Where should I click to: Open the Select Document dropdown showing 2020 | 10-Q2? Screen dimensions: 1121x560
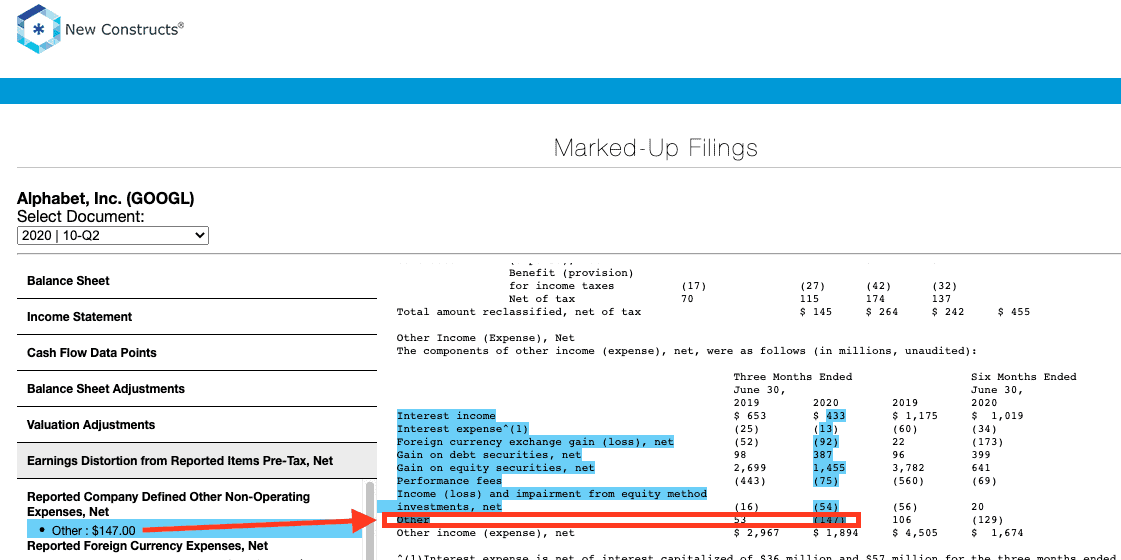pos(113,235)
